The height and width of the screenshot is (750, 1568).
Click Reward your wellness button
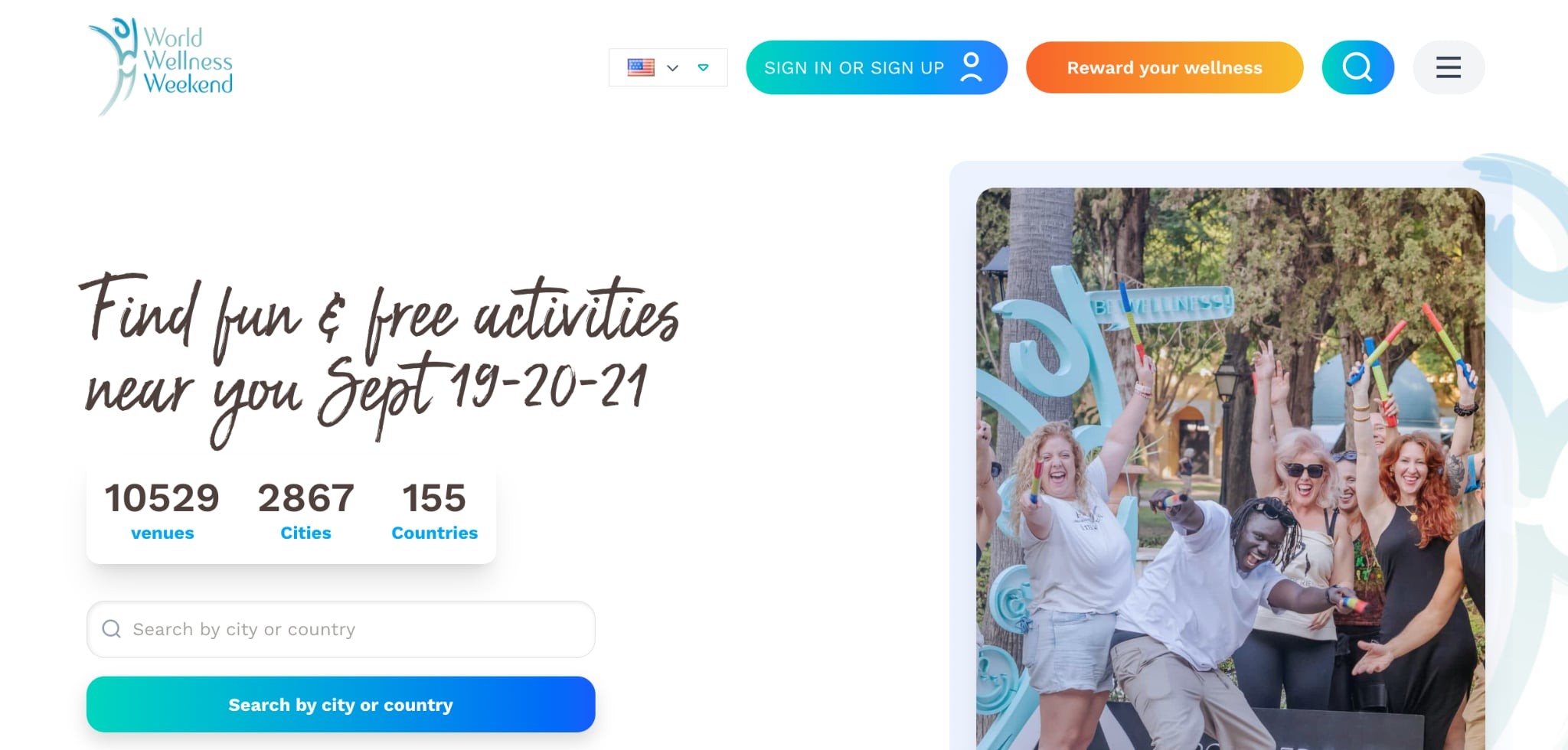1164,67
